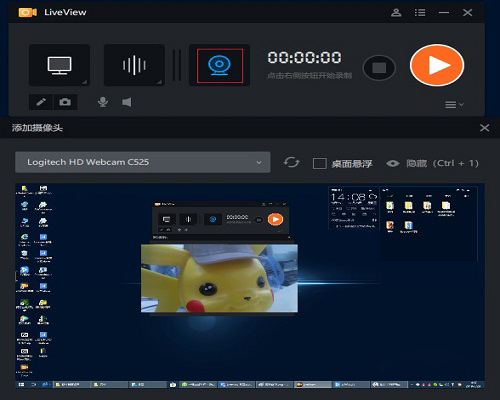Toggle the webcam camera button

220,65
